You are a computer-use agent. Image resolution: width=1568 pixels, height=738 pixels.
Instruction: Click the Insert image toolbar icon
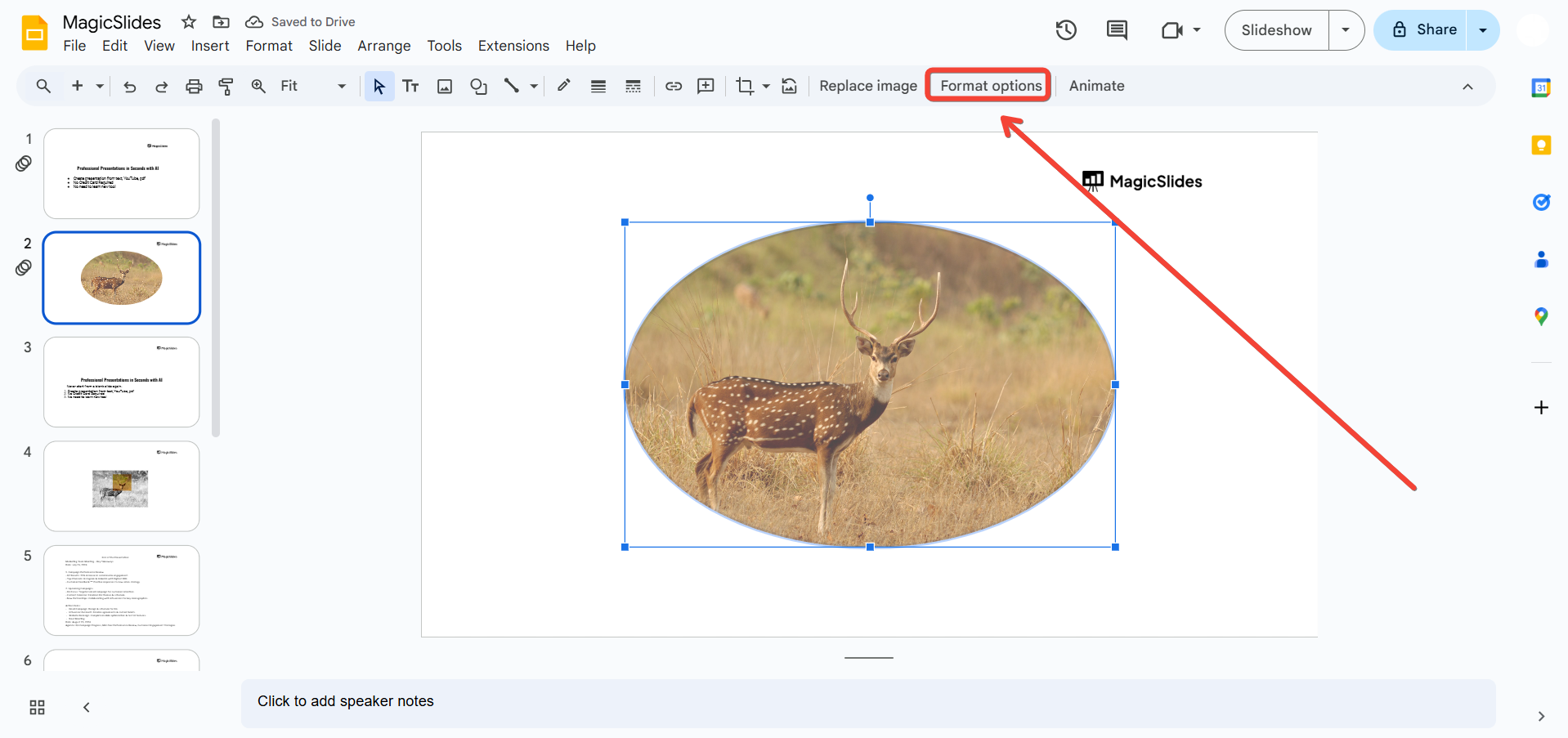[x=445, y=86]
